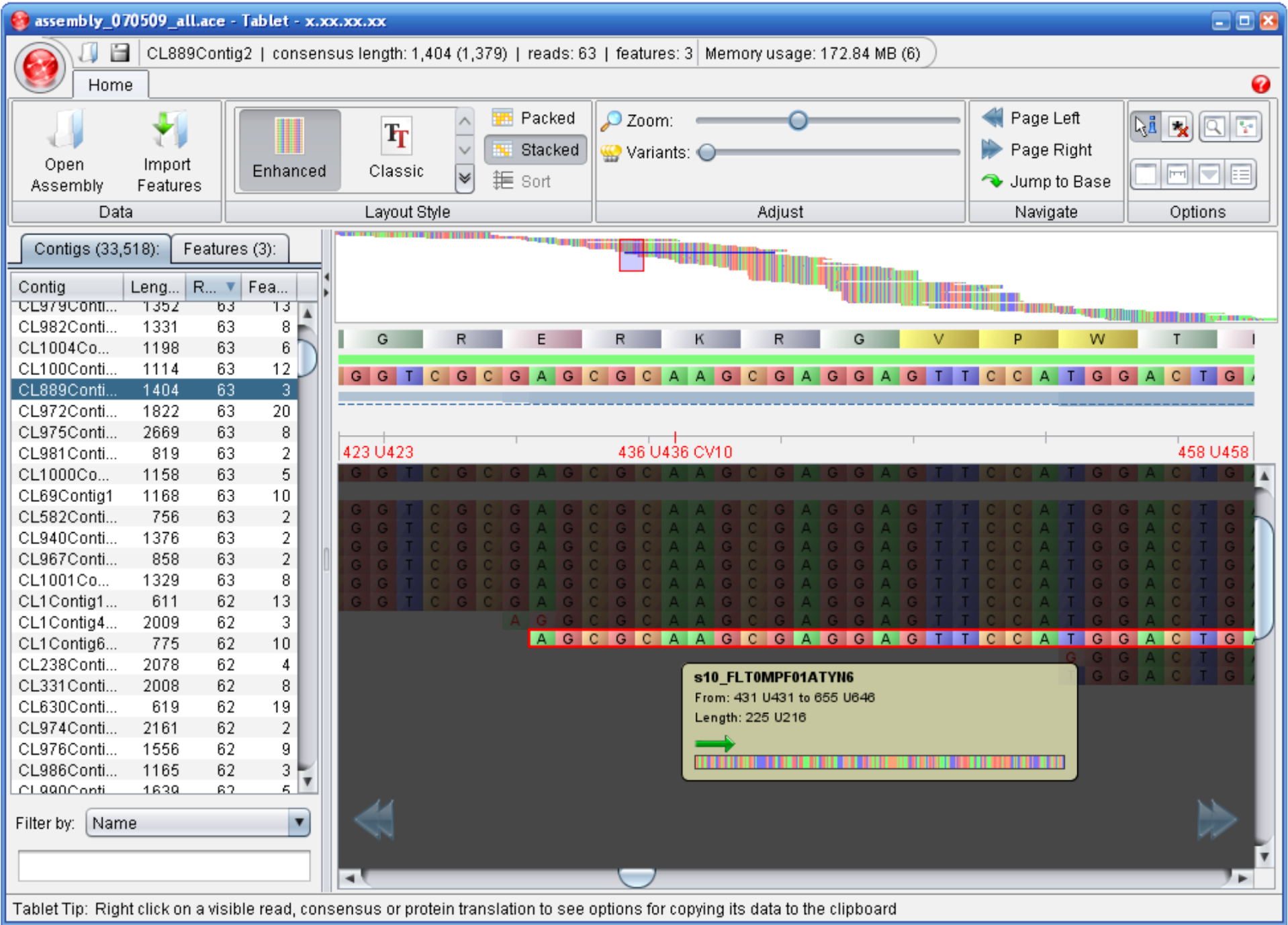Click the large page-left arrow overlay in reads view
This screenshot has height=925, width=1288.
coord(374,819)
